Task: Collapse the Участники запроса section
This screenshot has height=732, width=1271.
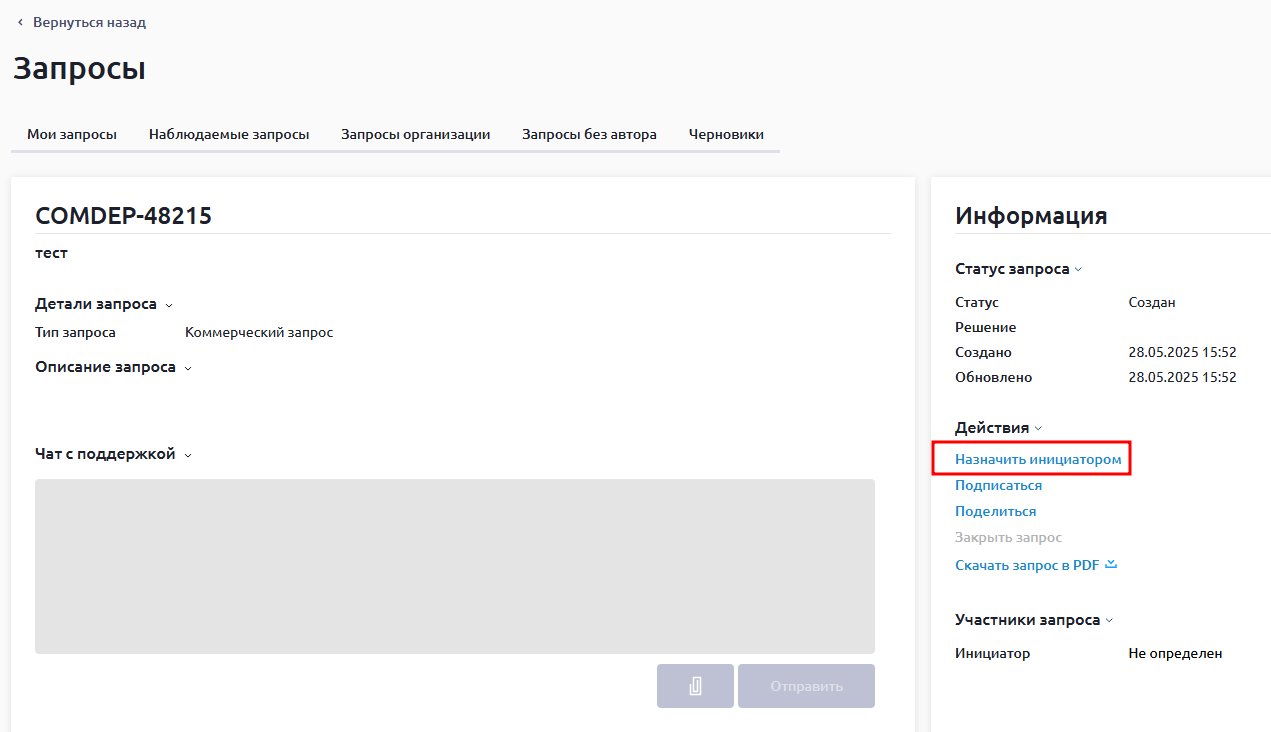Action: [x=1109, y=621]
